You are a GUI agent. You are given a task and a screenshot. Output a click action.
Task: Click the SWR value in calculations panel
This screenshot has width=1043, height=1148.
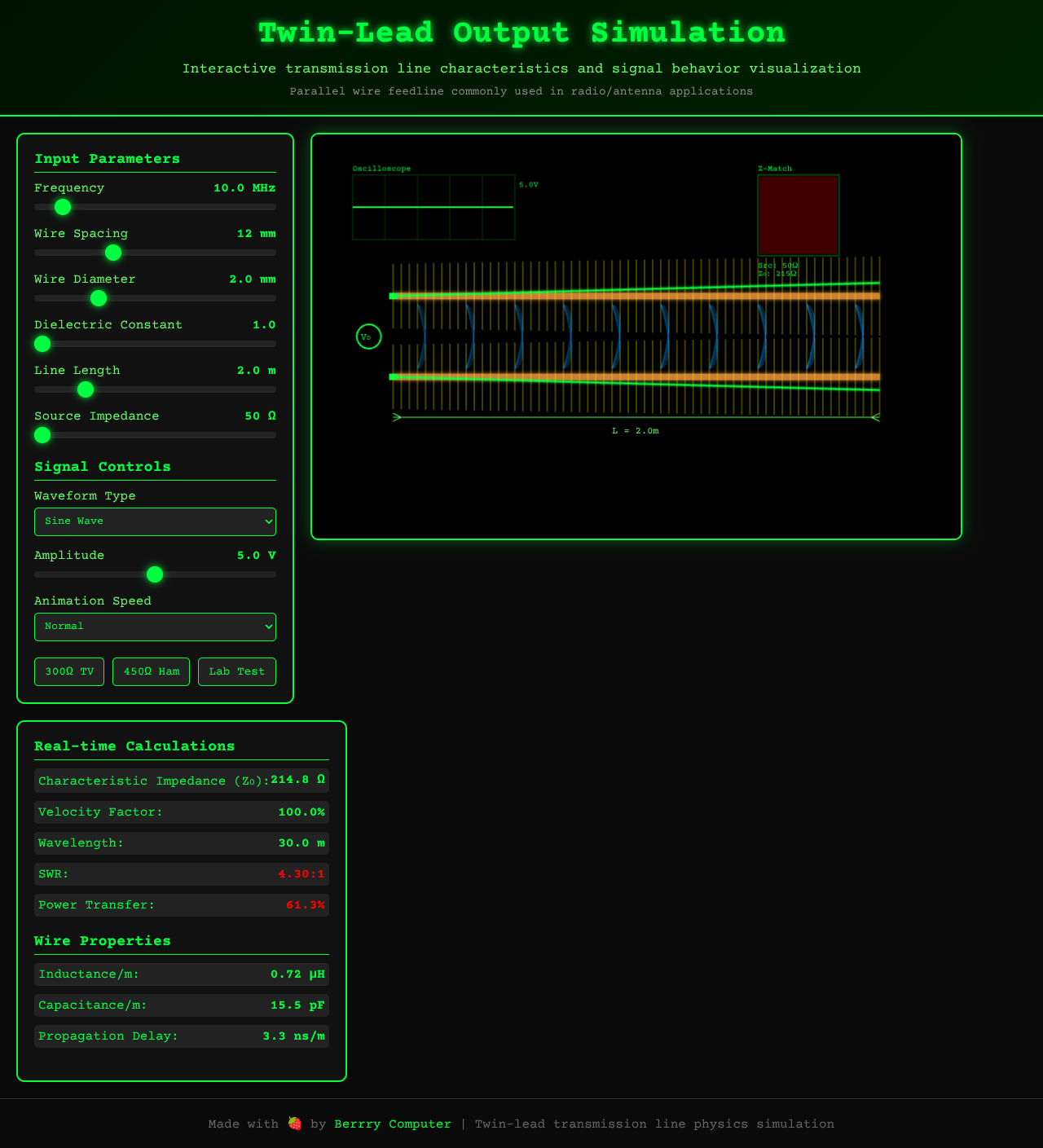[301, 874]
